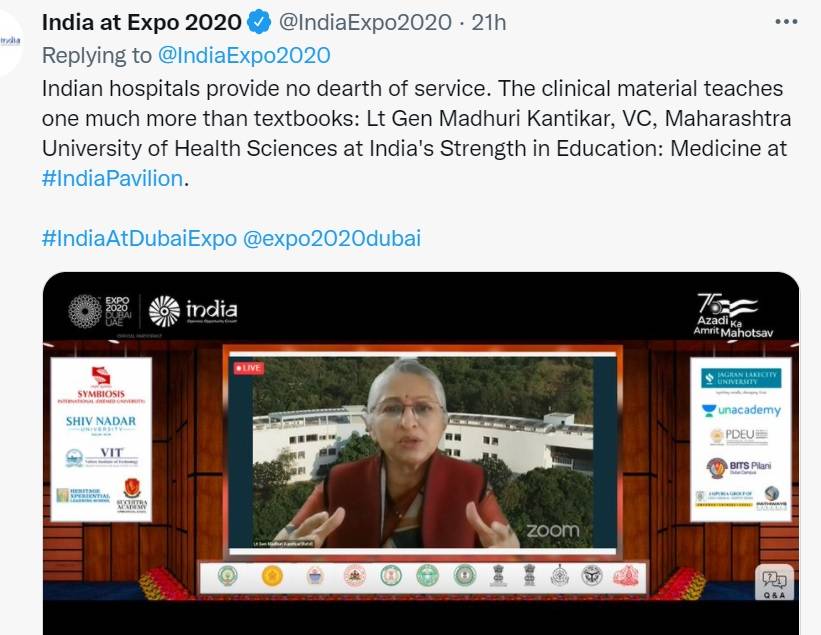Screen dimensions: 821x635
Task: Click the India at Expo 2020 name
Action: pos(141,23)
